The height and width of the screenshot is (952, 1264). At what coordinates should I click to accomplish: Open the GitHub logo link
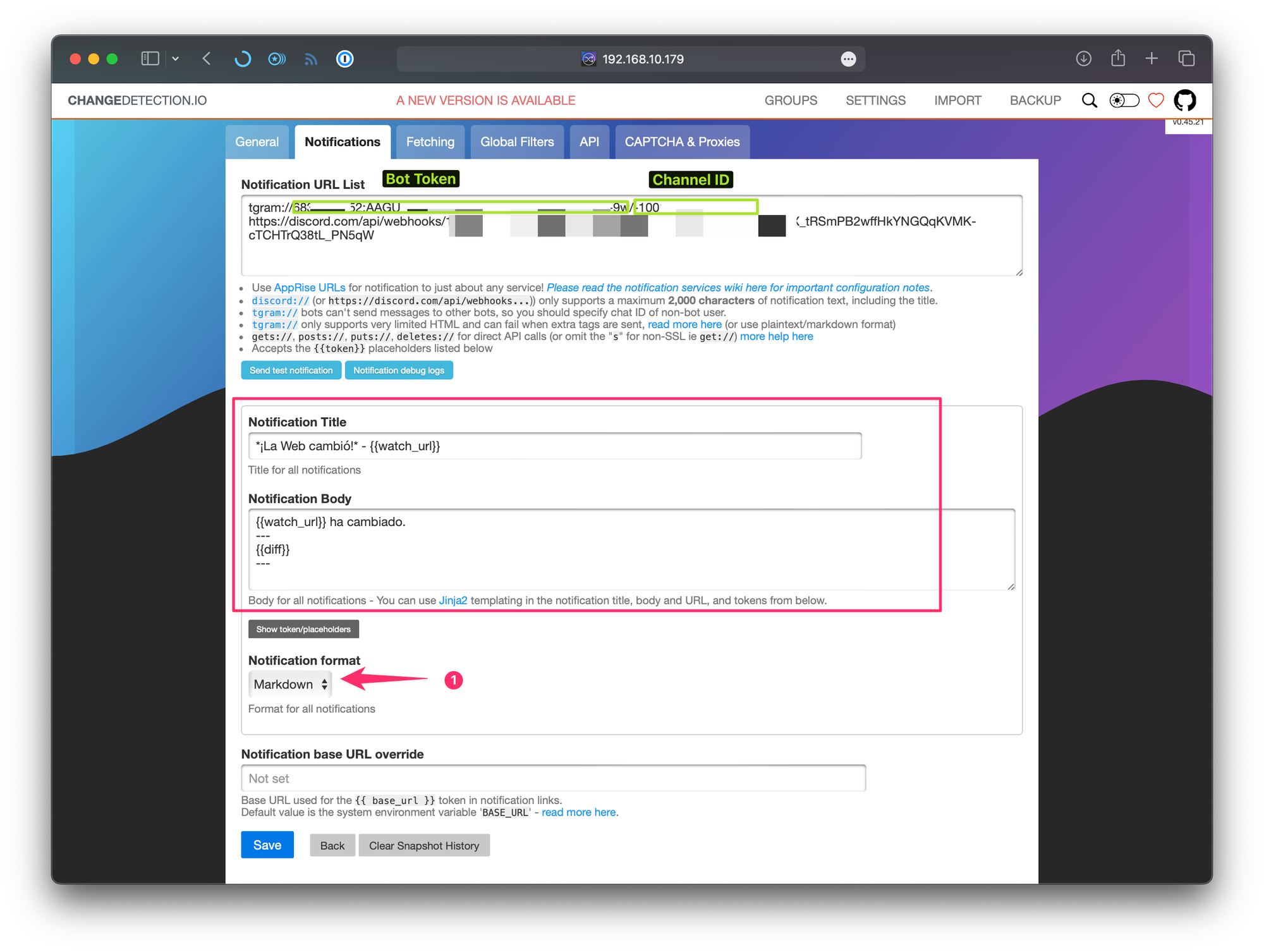(1185, 101)
